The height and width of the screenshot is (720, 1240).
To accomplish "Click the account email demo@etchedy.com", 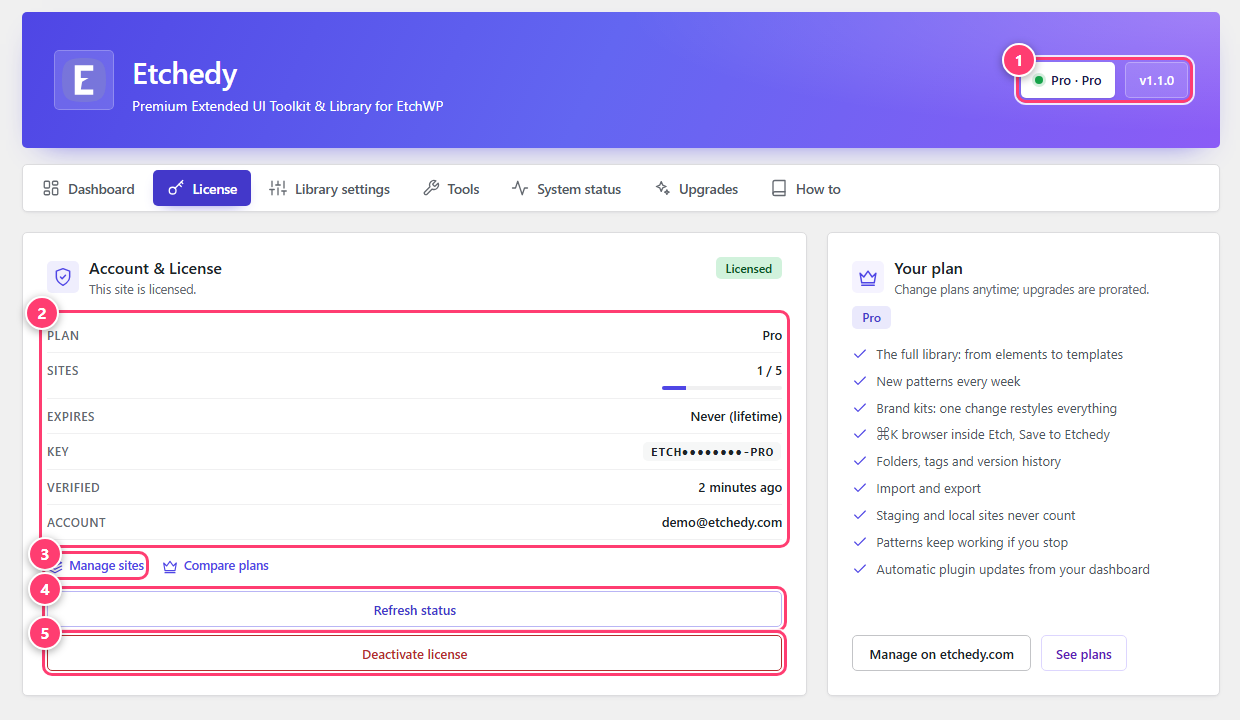I will coord(722,522).
